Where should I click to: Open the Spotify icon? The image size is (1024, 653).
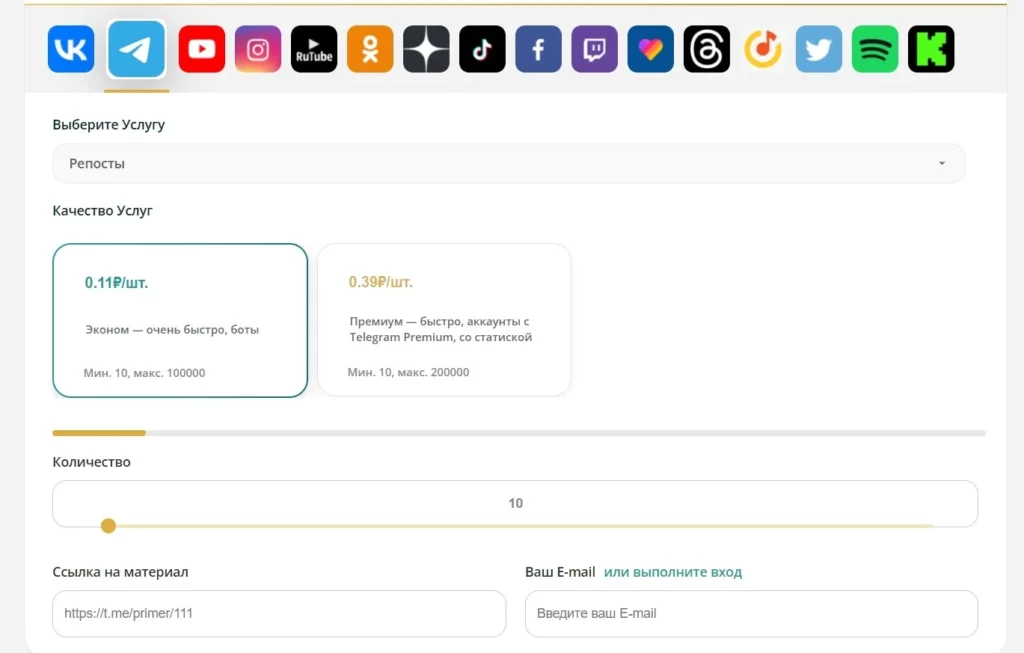875,49
